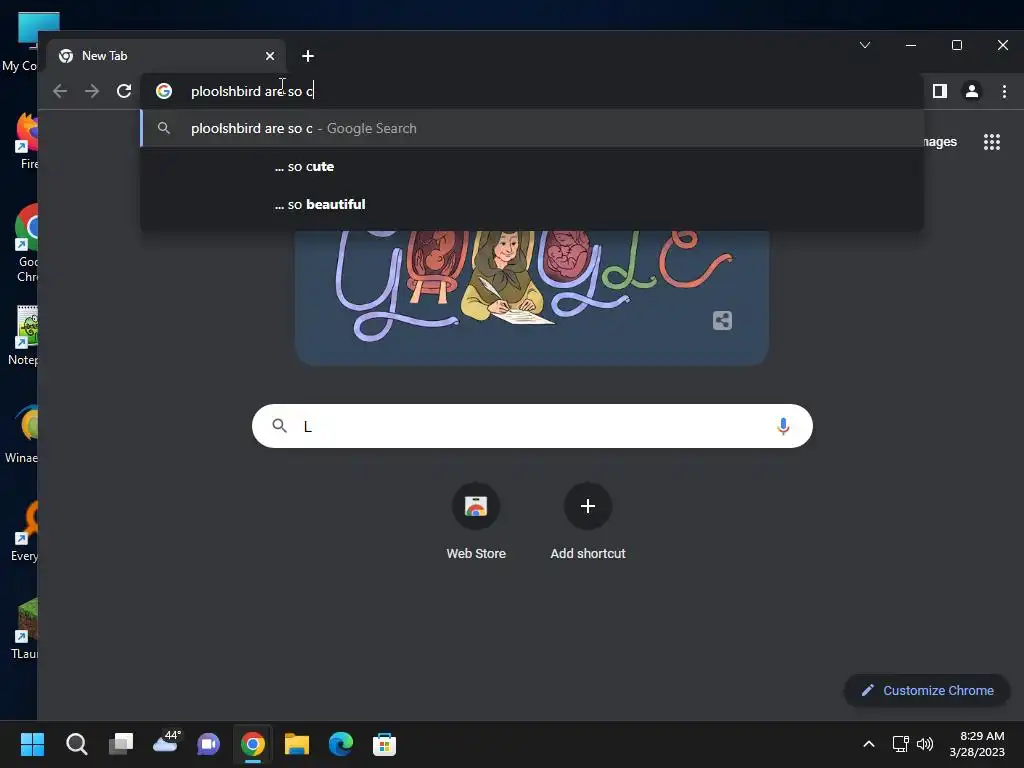Open the network status tray icon

(x=901, y=744)
